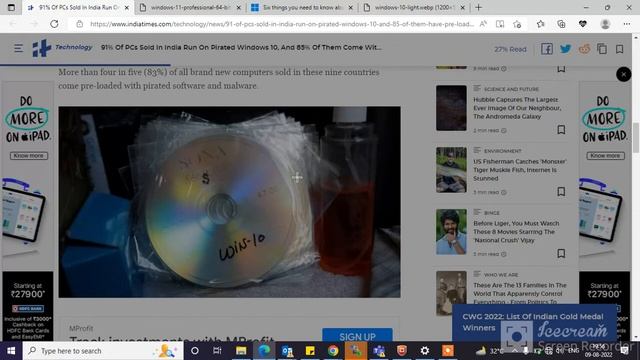Screen dimensions: 640x360
Task: Enter Immersive Reader mode
Action: tap(500, 24)
